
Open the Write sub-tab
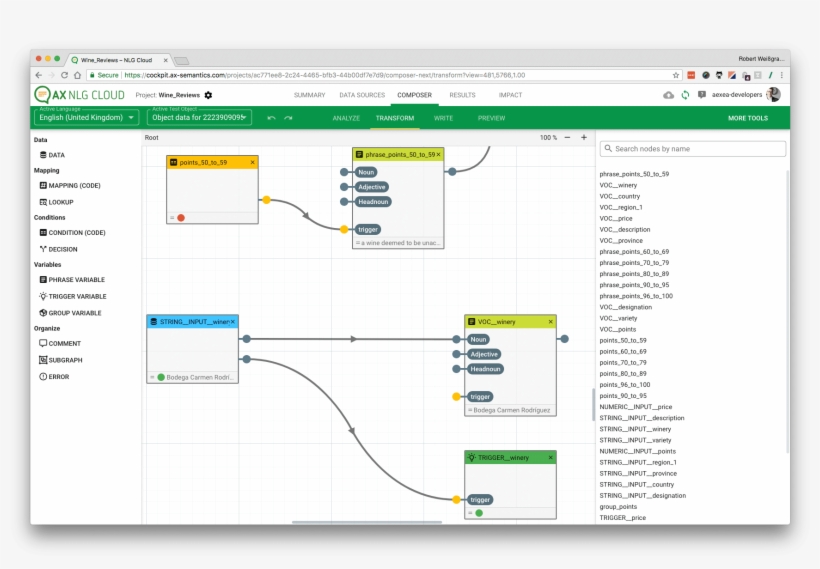tap(443, 118)
